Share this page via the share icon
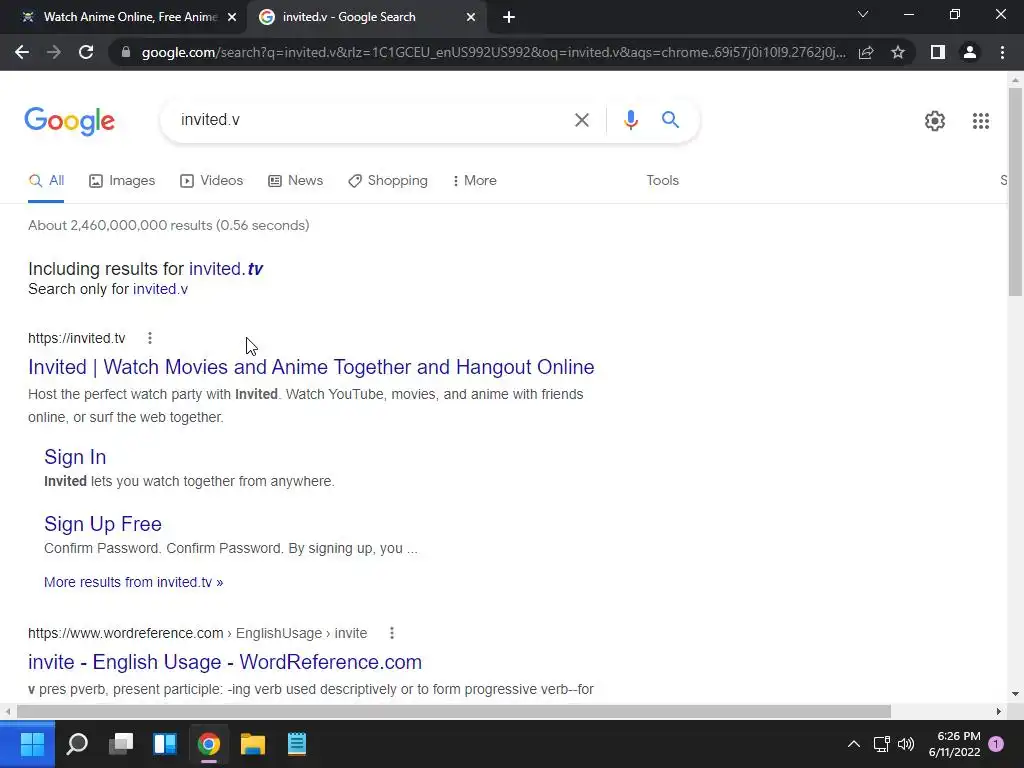The width and height of the screenshot is (1024, 768). click(866, 52)
